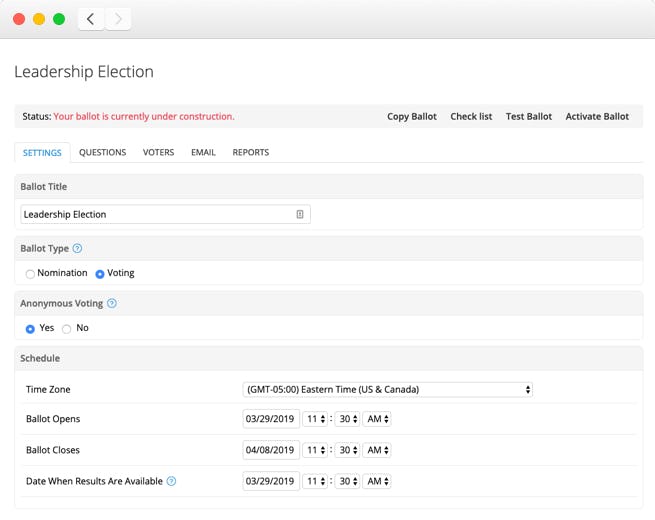Click help icon beside Results Available date

172,482
